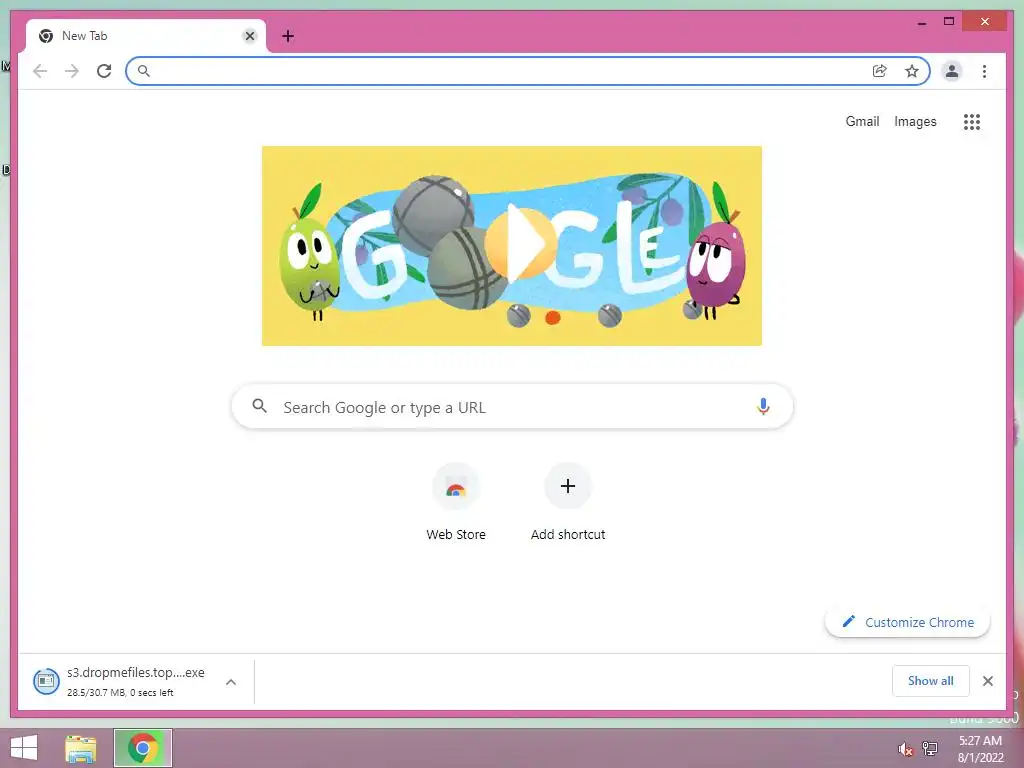Viewport: 1024px width, 768px height.
Task: Go back with the browser back arrow
Action: tap(40, 71)
